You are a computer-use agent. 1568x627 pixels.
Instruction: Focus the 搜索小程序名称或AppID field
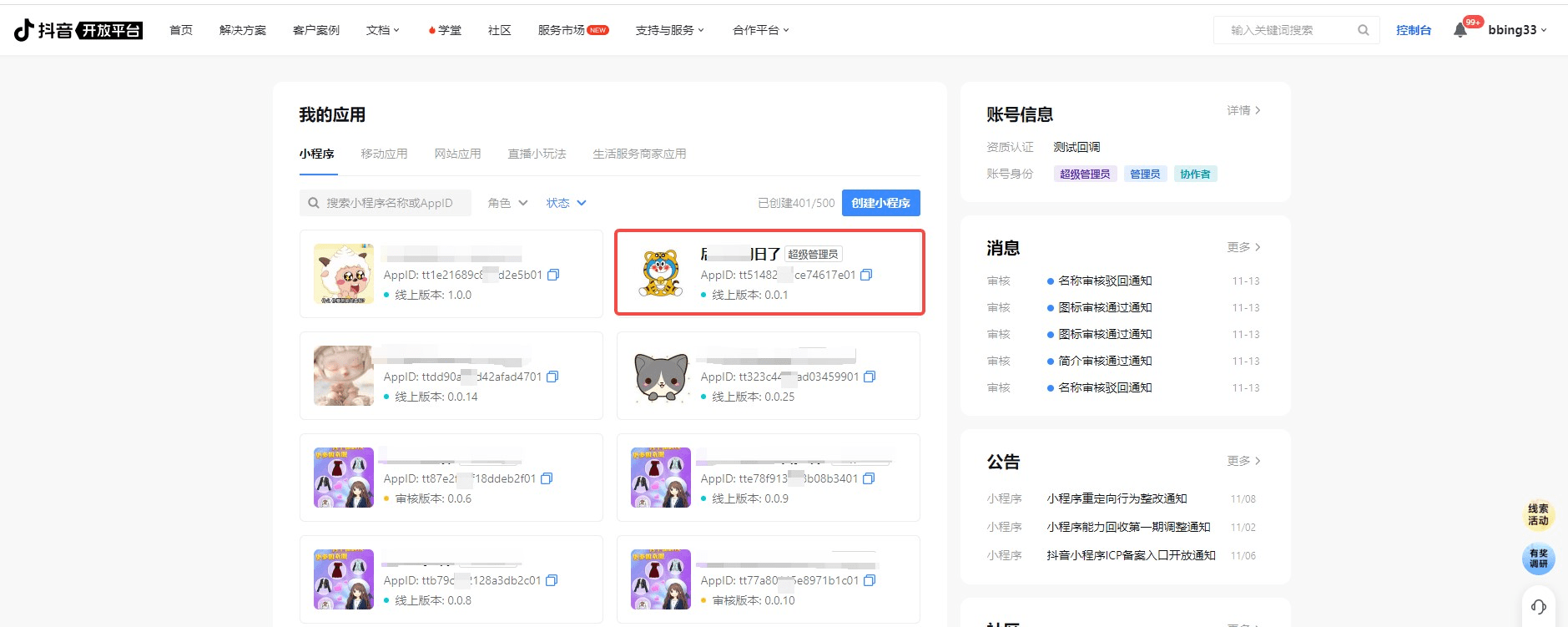[x=386, y=203]
